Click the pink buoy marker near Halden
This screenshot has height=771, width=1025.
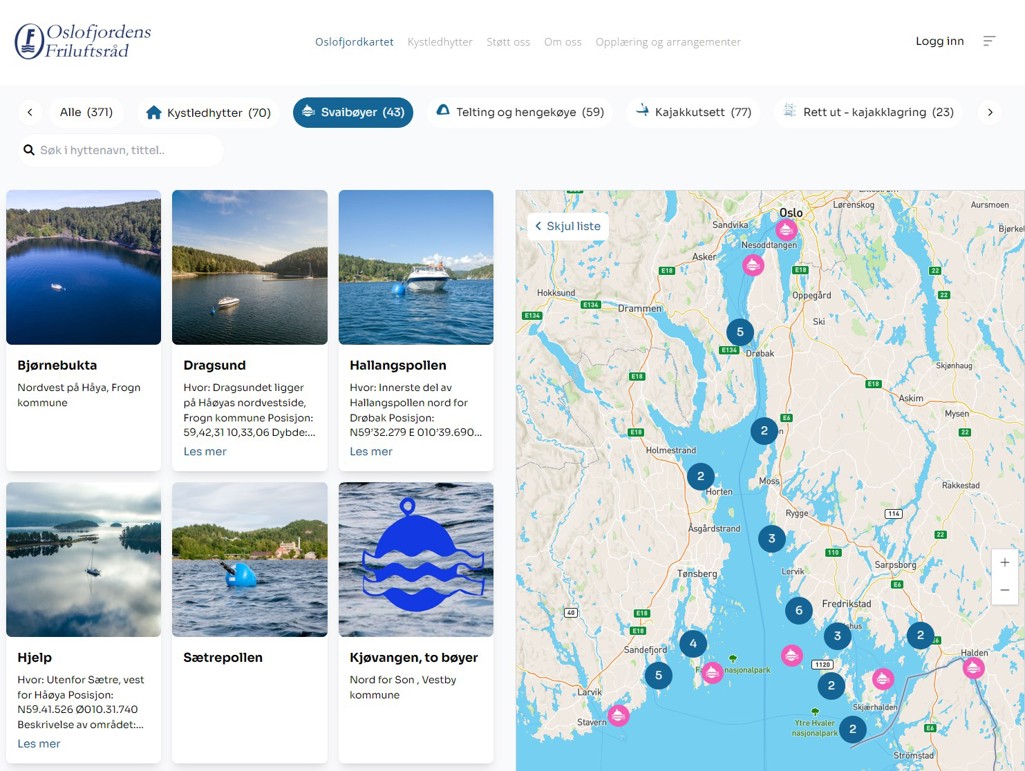point(973,668)
